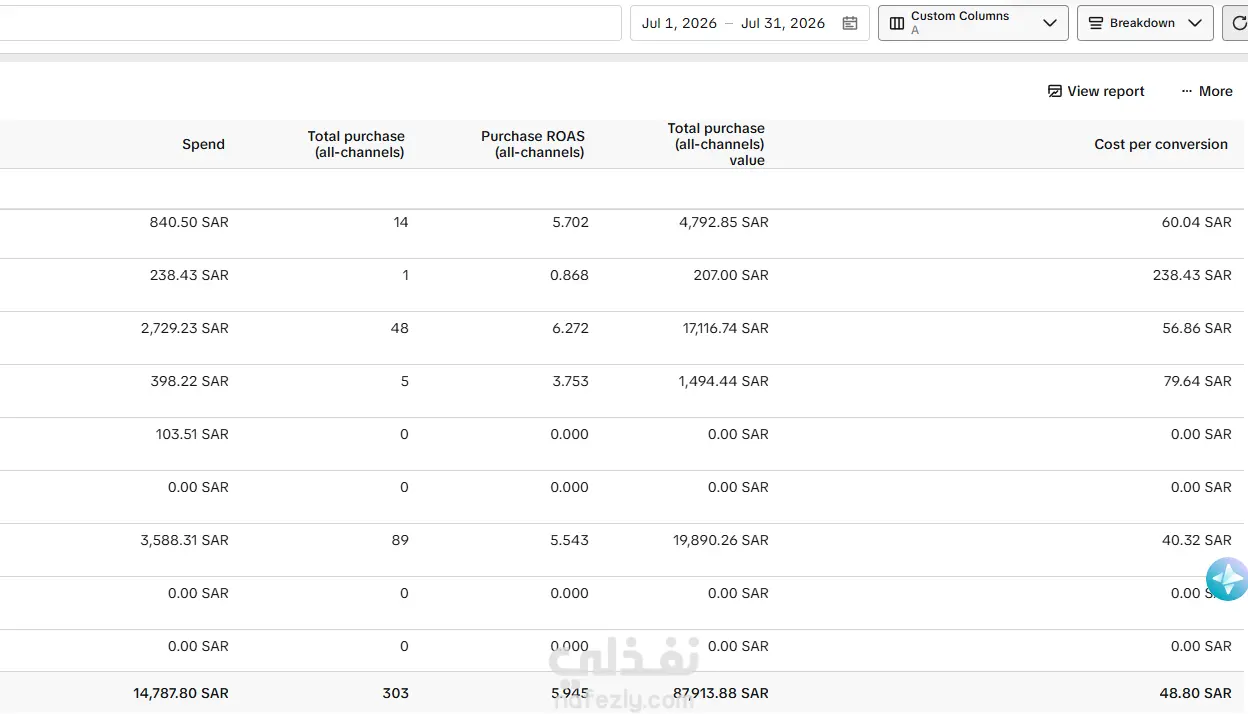The height and width of the screenshot is (714, 1248).
Task: Select the 398.22 SAR spend cell
Action: coord(189,381)
